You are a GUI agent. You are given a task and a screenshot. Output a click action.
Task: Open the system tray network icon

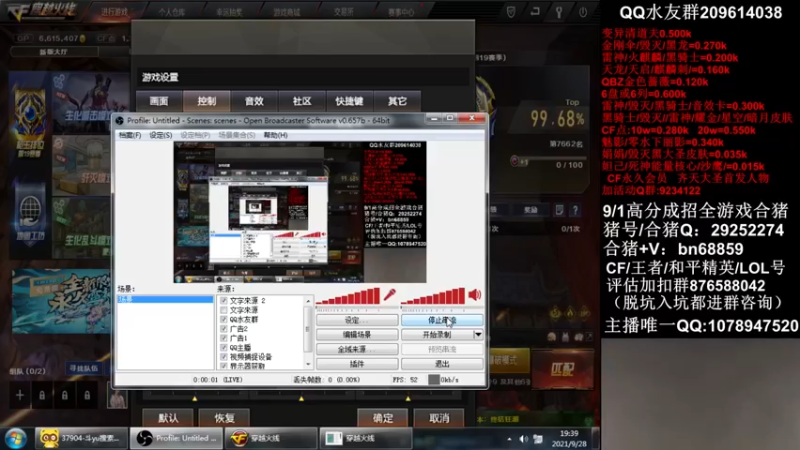click(x=538, y=439)
